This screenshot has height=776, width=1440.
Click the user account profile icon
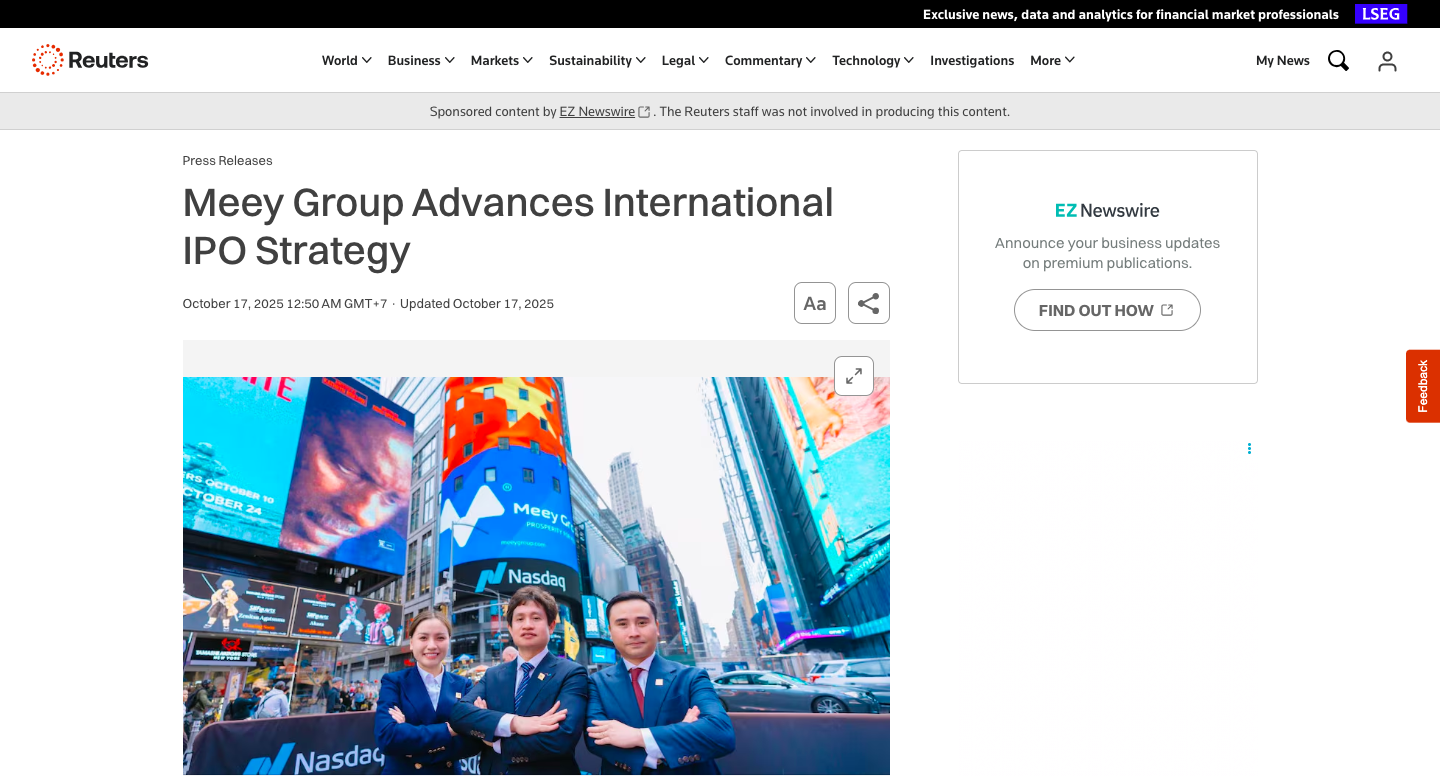click(x=1387, y=61)
